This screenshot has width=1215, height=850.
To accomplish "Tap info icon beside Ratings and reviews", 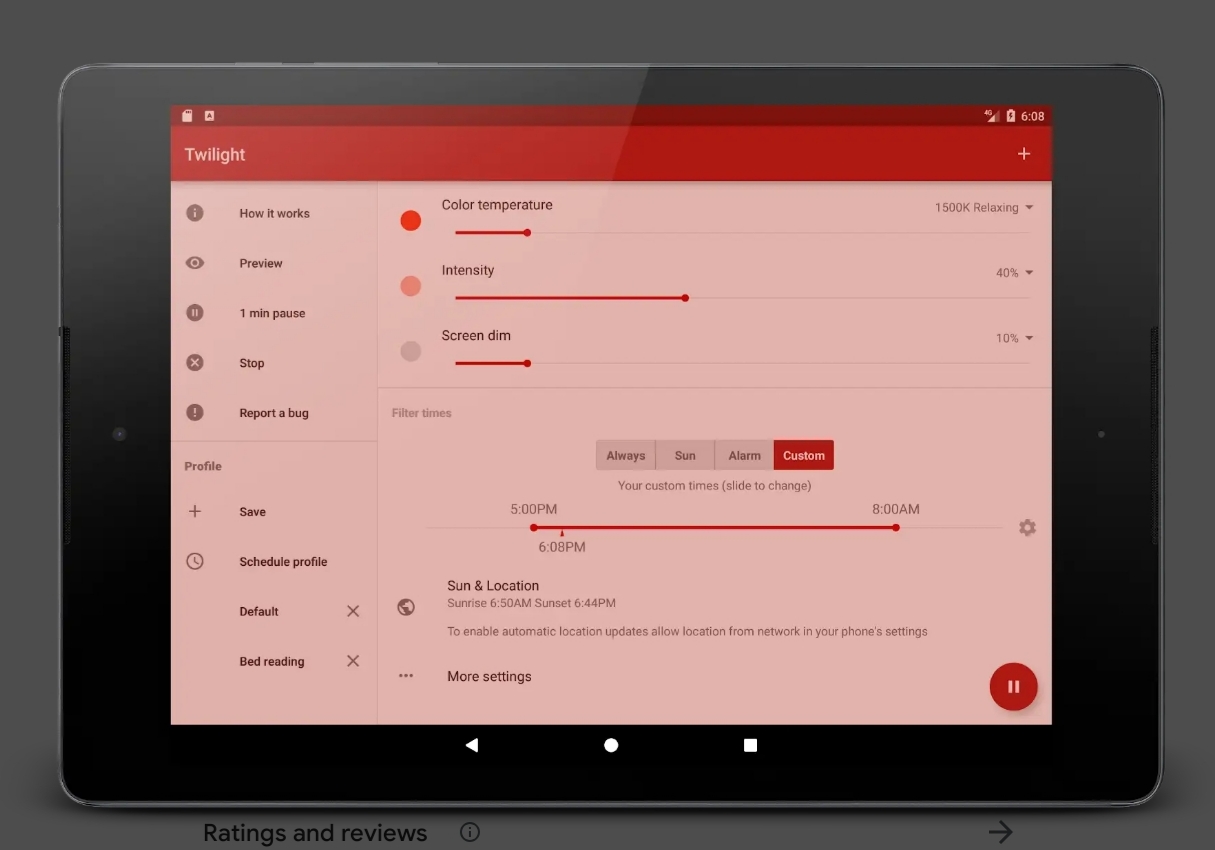I will tap(469, 832).
